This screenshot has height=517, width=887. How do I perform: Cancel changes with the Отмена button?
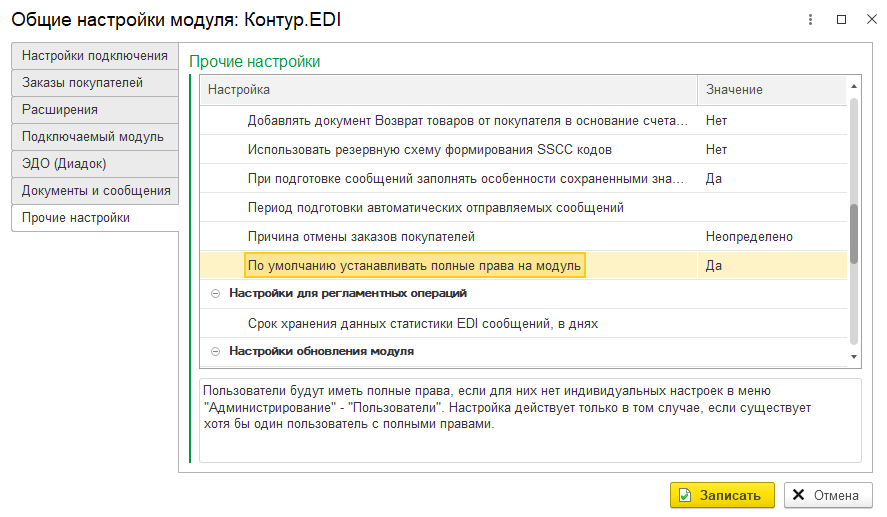[828, 495]
